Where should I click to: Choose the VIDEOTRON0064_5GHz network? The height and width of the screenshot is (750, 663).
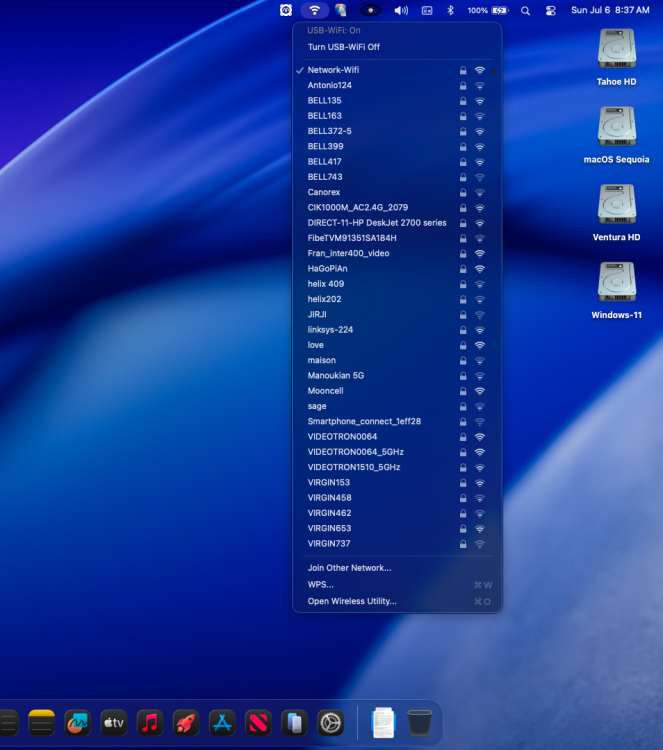tap(397, 452)
